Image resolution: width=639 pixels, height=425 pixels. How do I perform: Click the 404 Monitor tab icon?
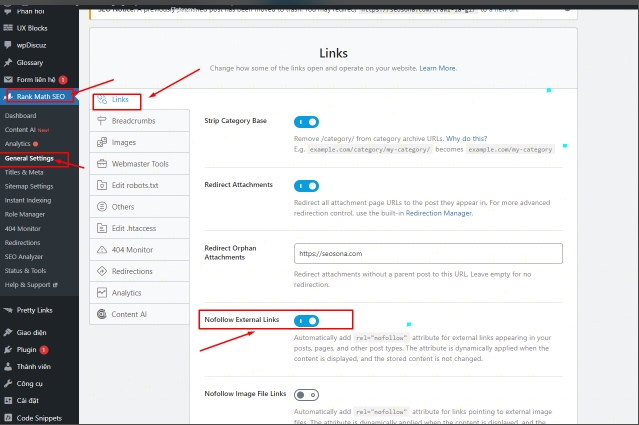coord(102,249)
